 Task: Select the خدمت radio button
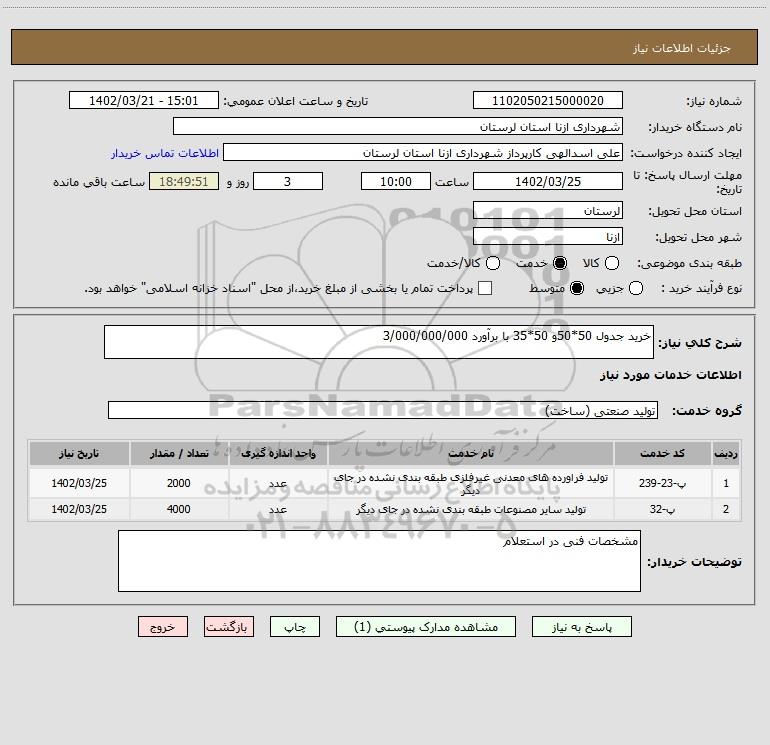tap(560, 263)
